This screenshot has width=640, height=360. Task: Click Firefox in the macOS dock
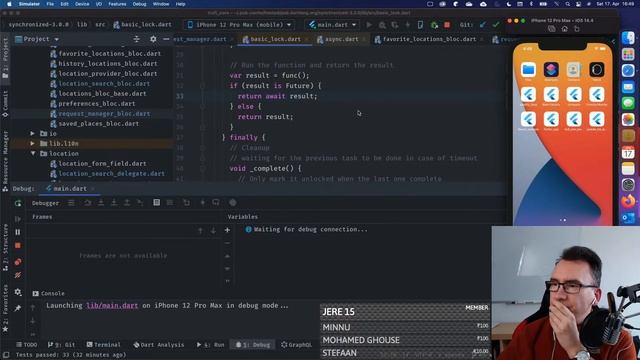pyautogui.click(x=628, y=201)
